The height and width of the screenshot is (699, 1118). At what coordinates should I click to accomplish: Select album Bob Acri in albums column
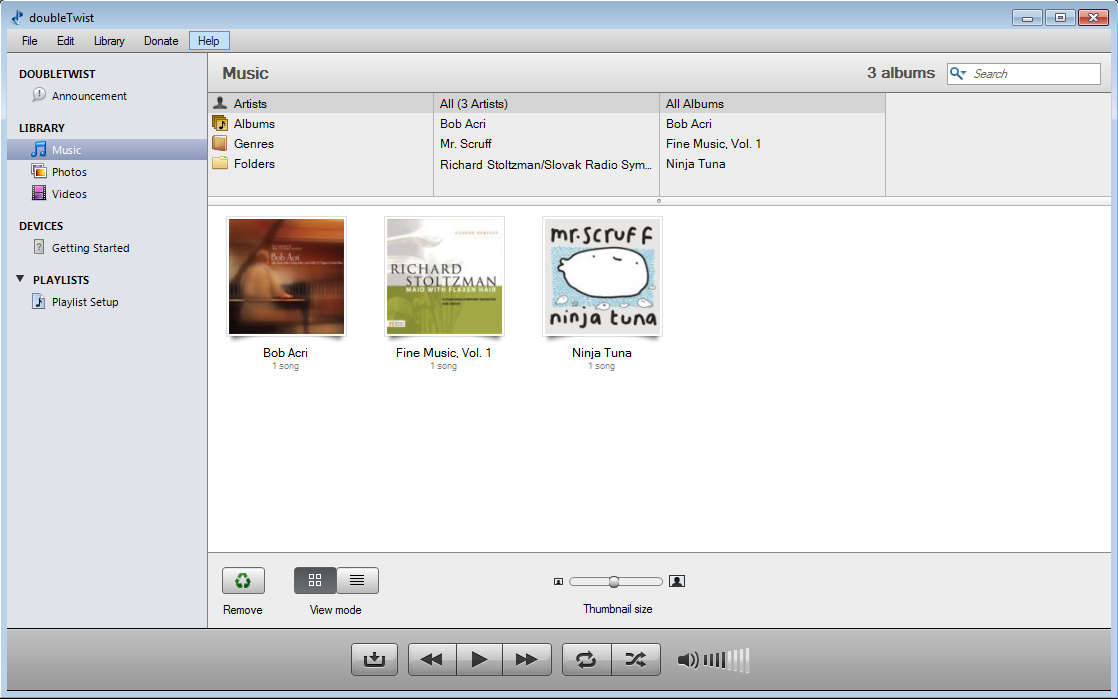click(x=772, y=123)
